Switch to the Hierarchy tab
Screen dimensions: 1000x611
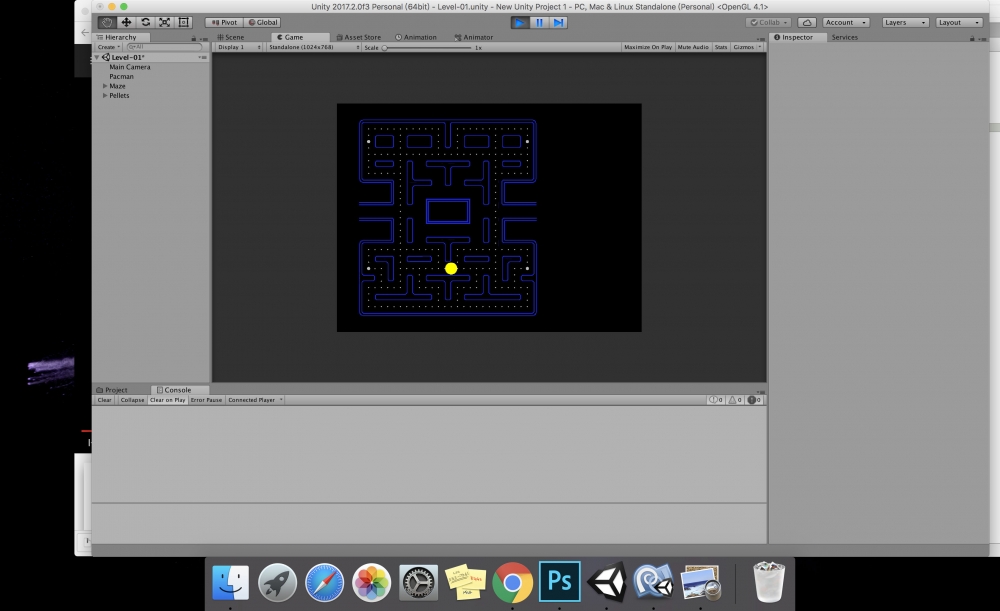(121, 37)
